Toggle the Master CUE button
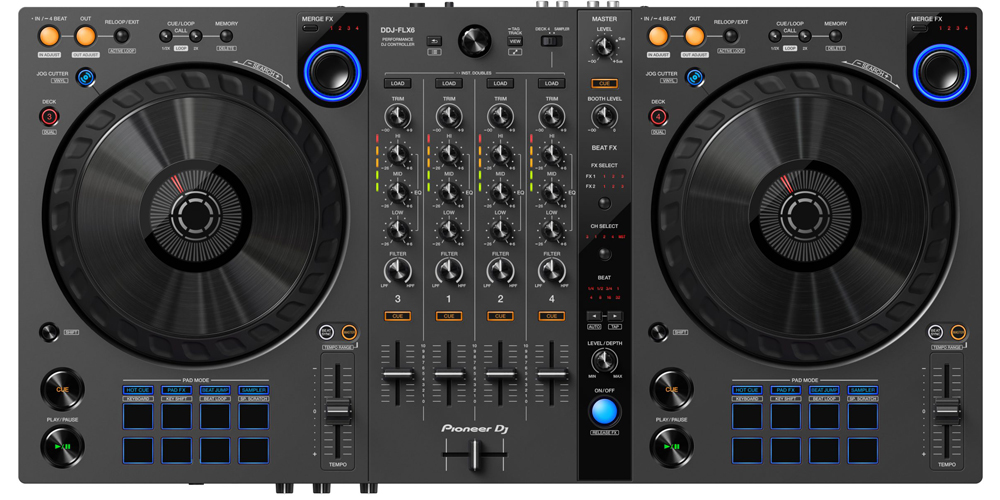This screenshot has width=1000, height=500. click(x=604, y=84)
